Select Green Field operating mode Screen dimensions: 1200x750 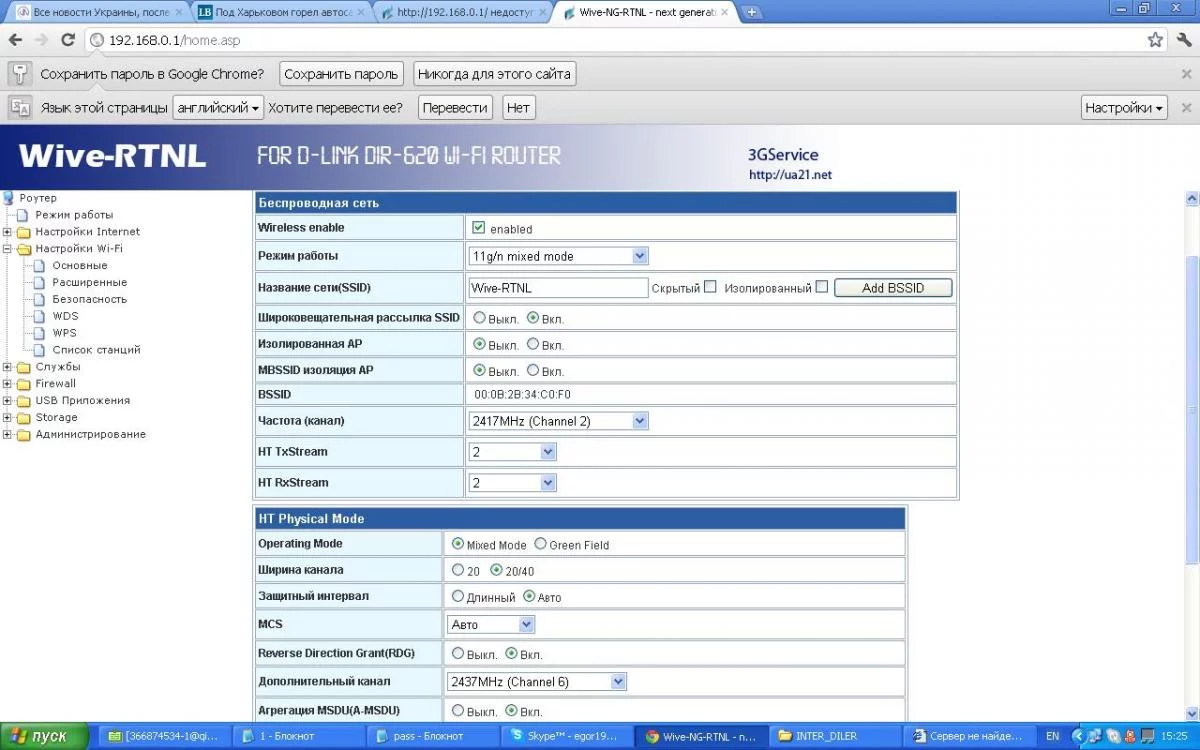click(x=540, y=544)
